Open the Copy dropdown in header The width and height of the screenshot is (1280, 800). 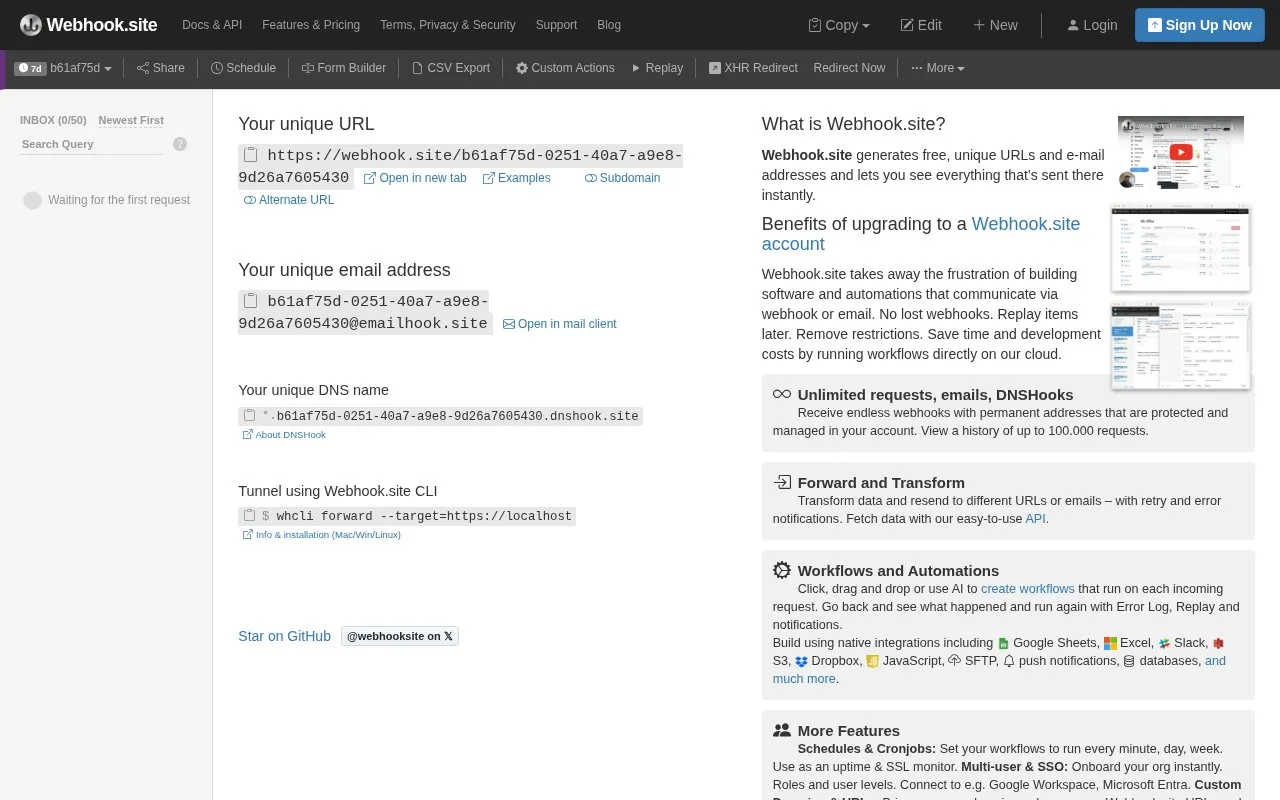tap(839, 25)
